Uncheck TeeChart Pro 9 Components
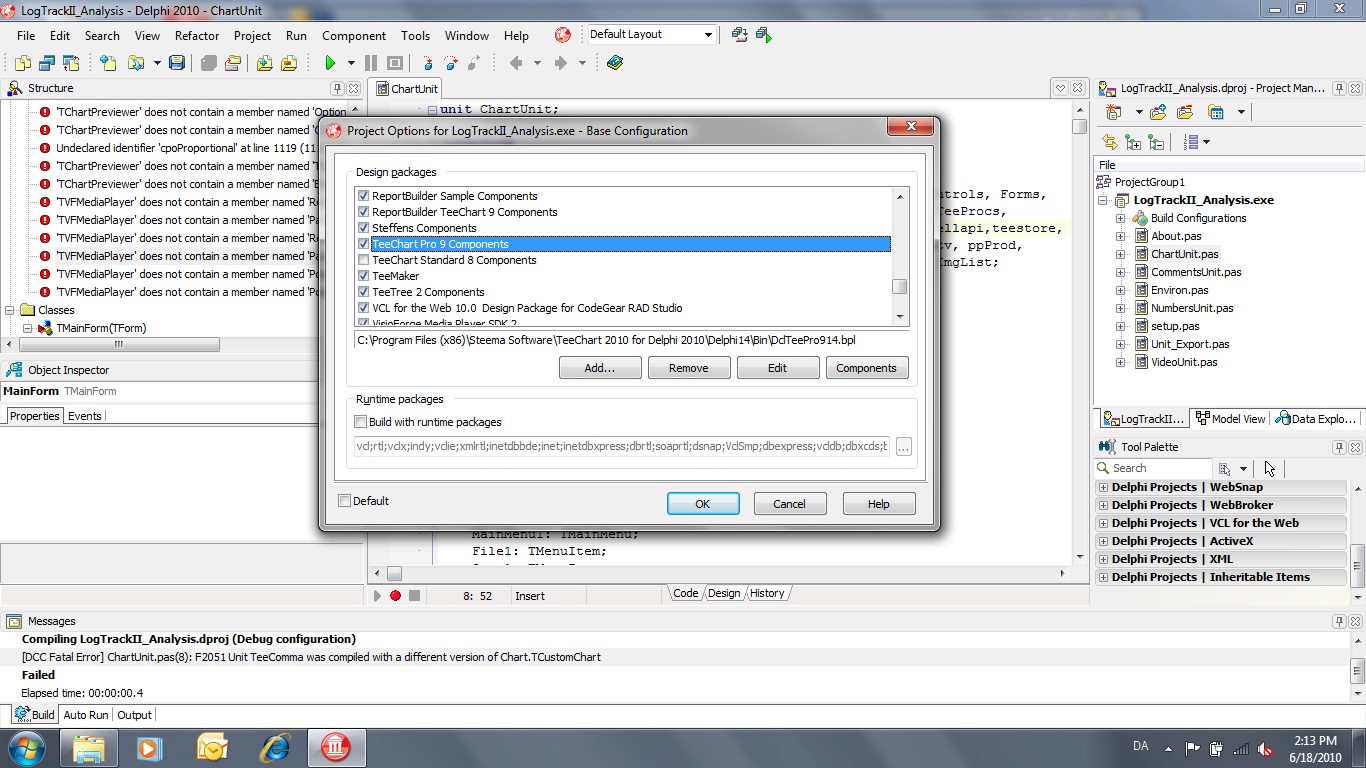The width and height of the screenshot is (1366, 768). coord(364,244)
